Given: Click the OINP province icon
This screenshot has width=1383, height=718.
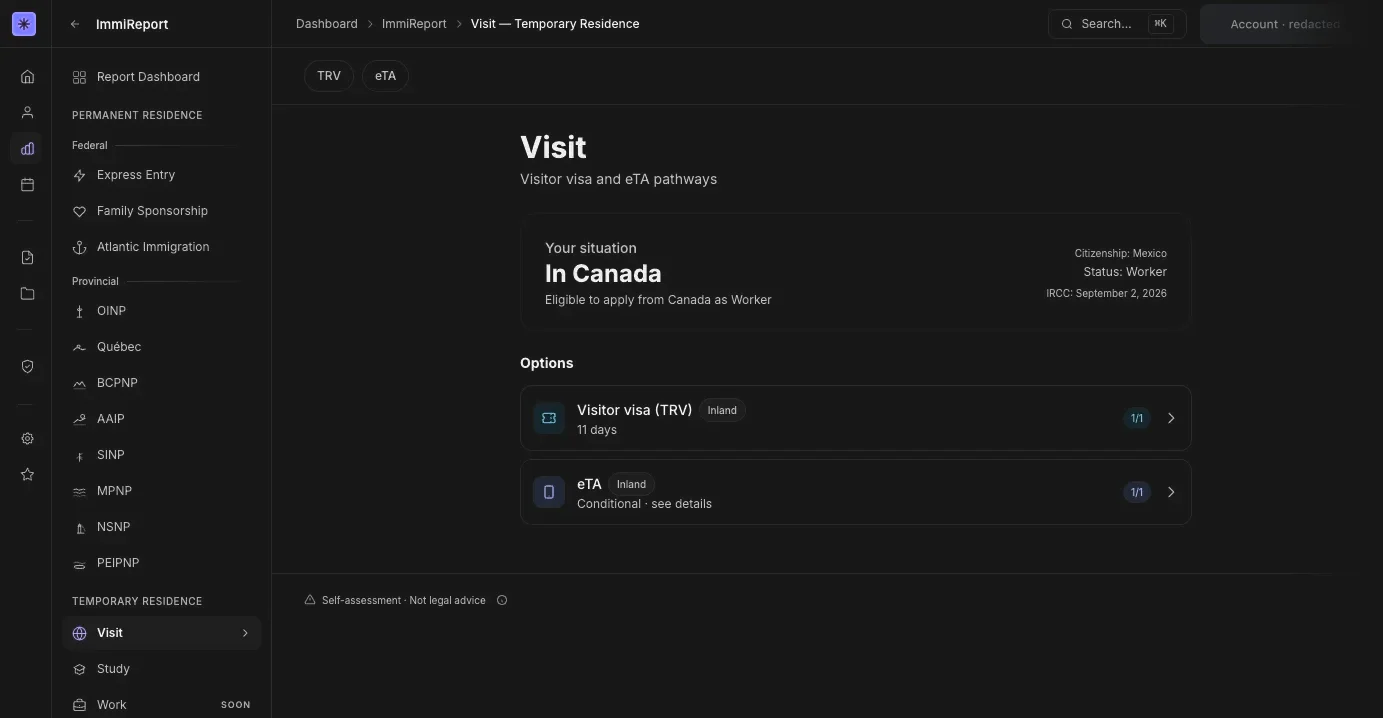Looking at the screenshot, I should [79, 311].
